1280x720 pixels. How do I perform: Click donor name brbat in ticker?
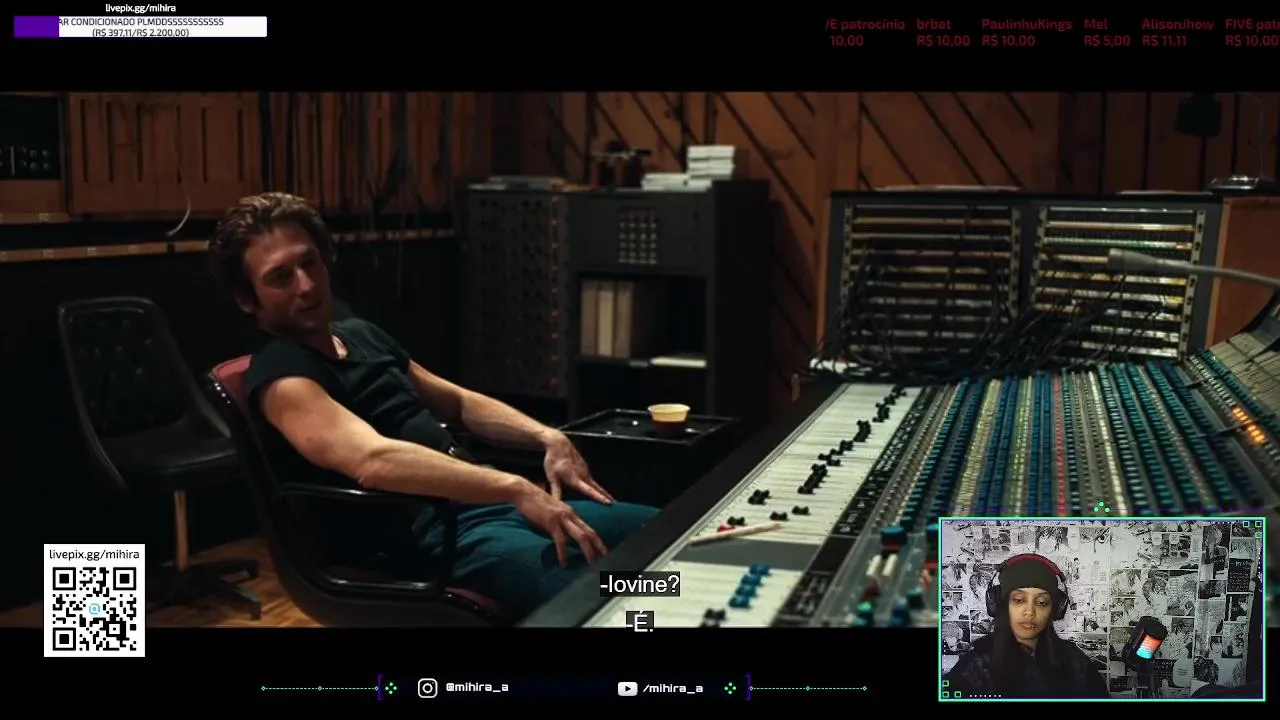[933, 24]
